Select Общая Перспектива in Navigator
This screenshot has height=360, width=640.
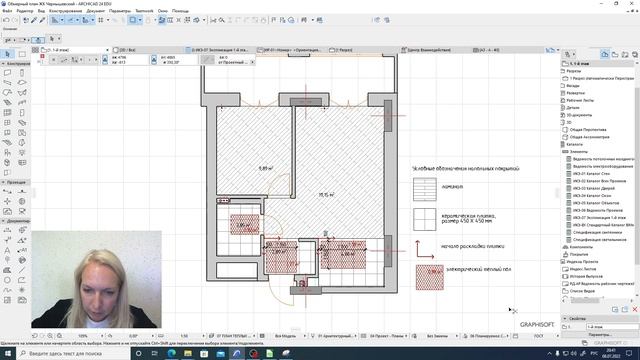(x=588, y=130)
